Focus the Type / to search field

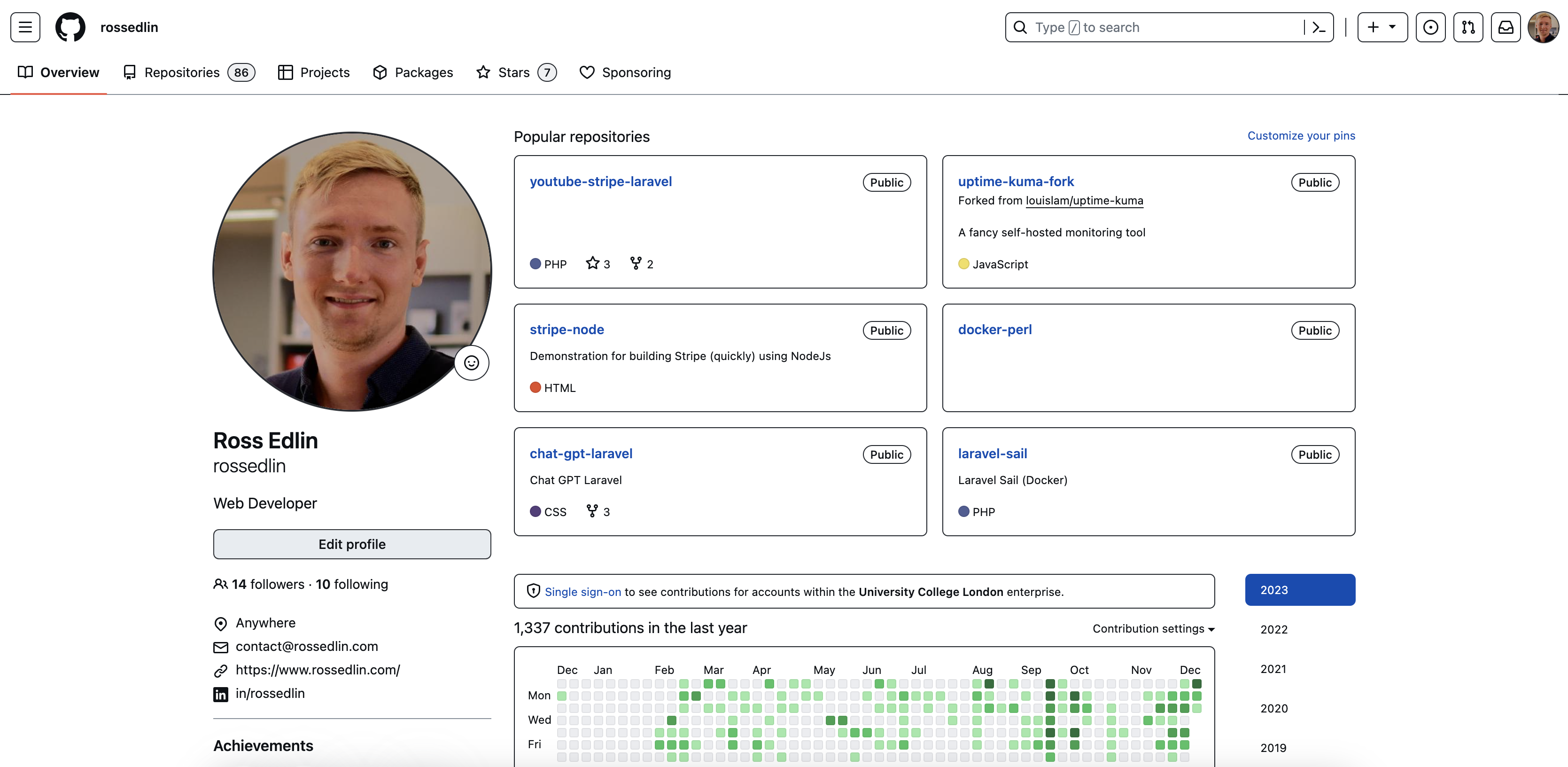coord(1169,27)
